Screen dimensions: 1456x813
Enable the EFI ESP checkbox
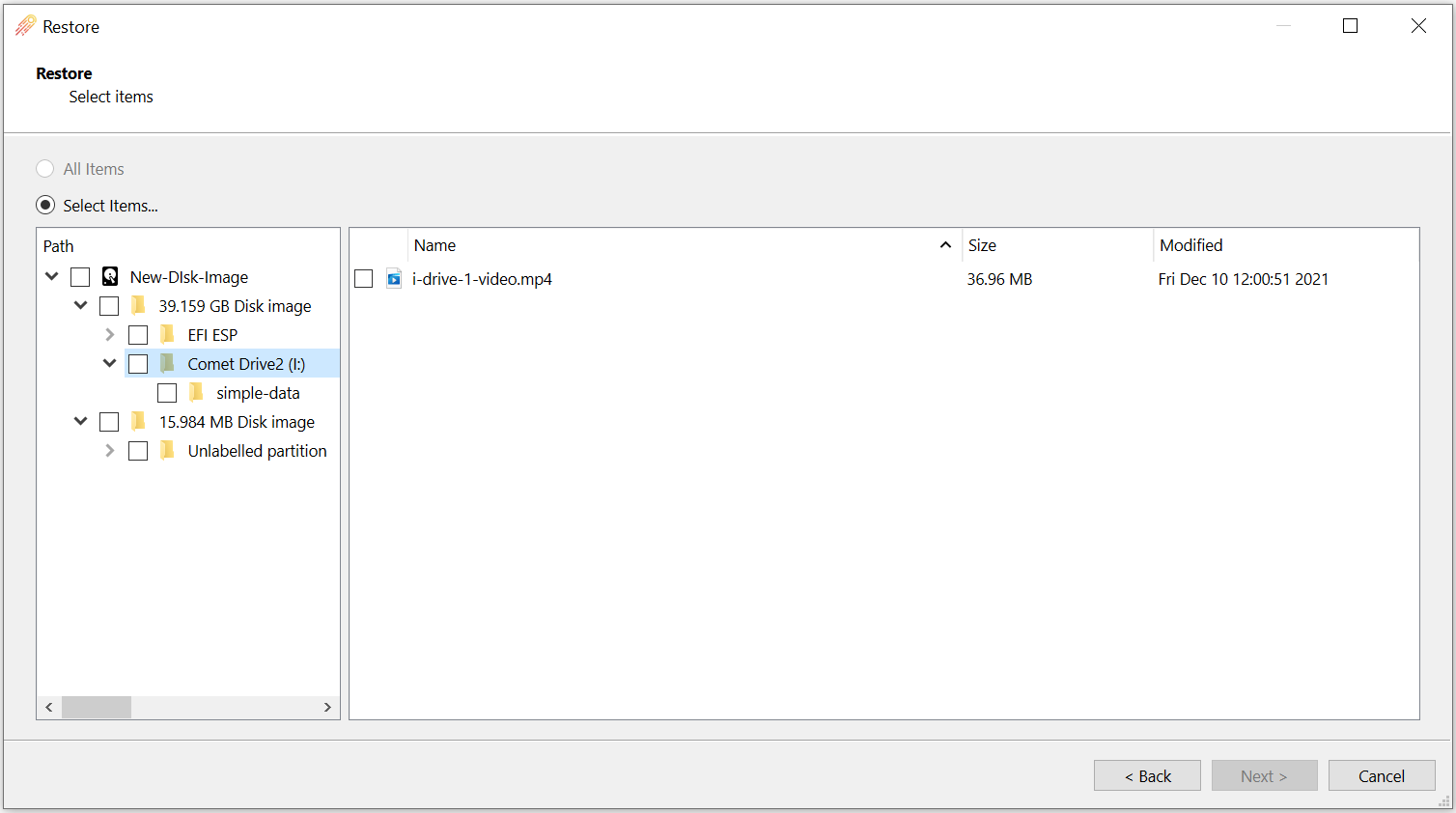click(x=138, y=335)
